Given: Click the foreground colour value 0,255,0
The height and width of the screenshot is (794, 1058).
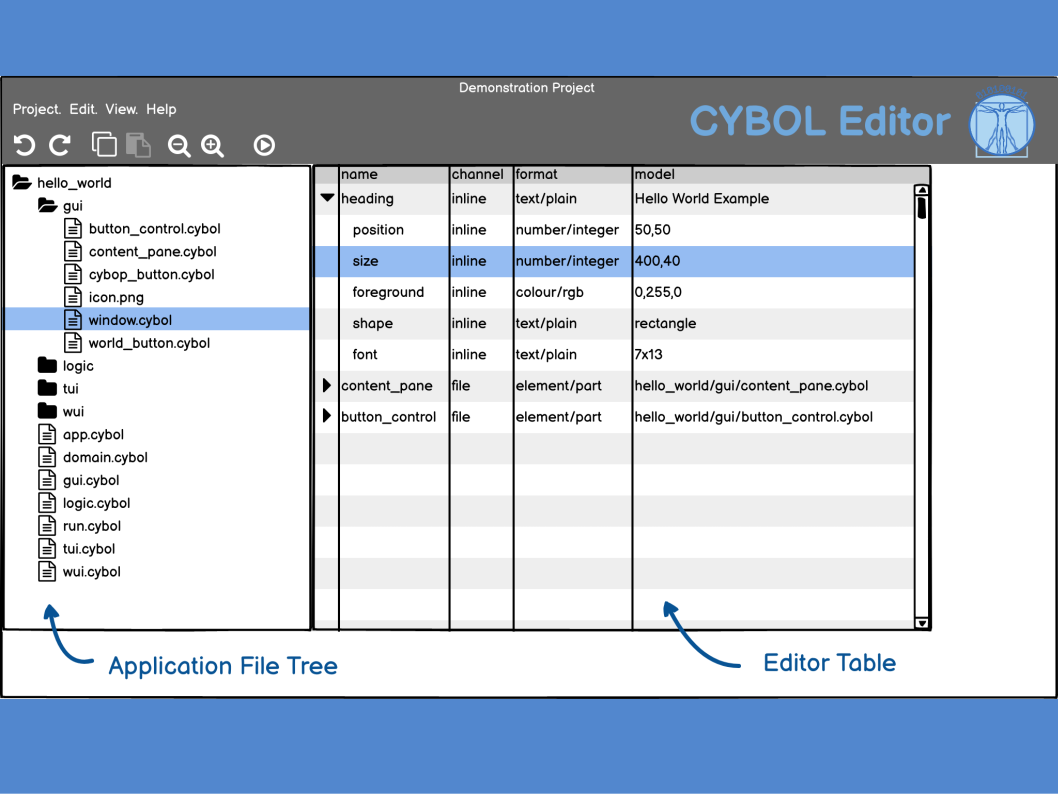Looking at the screenshot, I should click(658, 292).
